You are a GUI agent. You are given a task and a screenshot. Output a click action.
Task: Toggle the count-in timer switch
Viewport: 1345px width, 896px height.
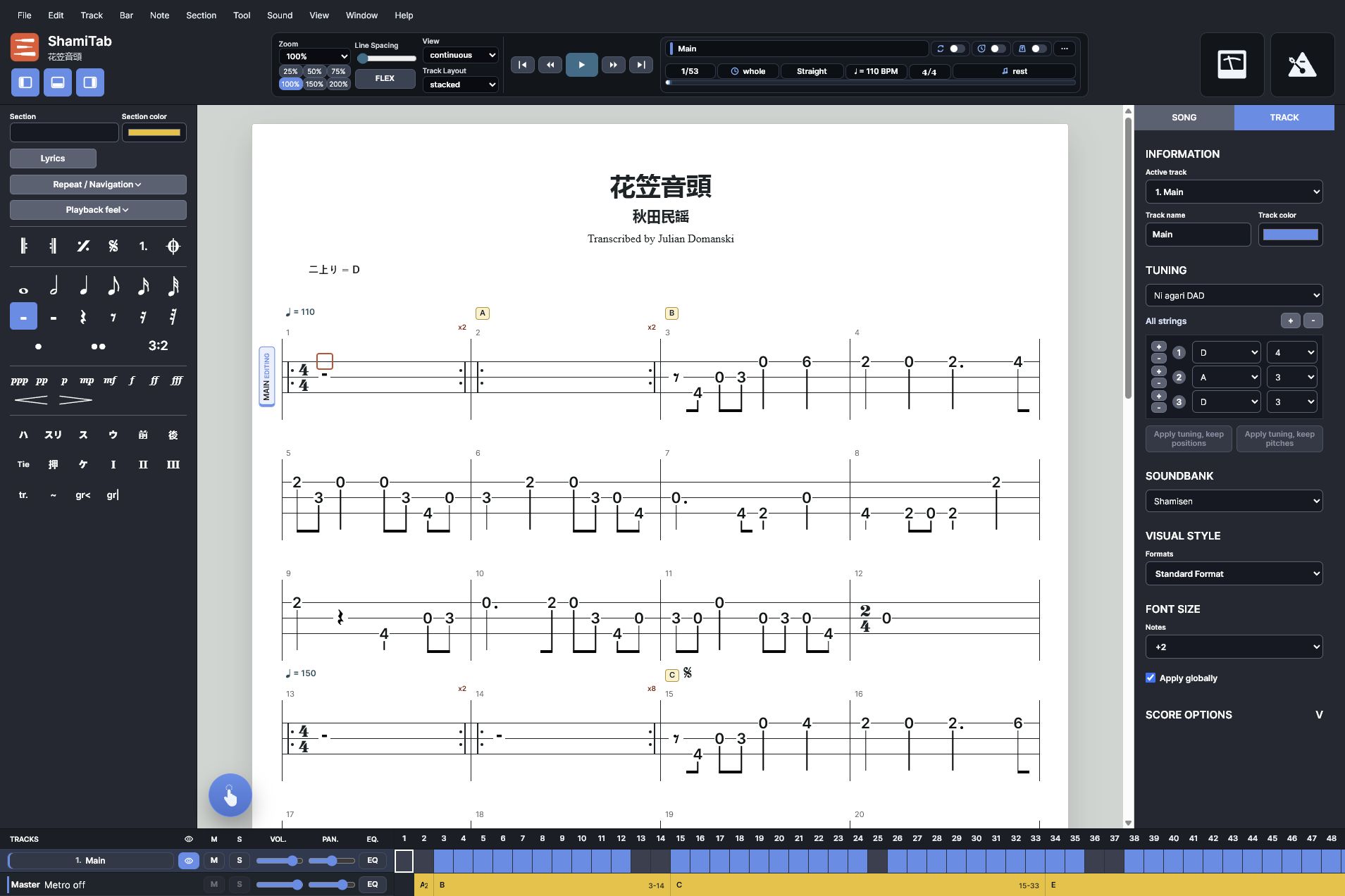997,49
